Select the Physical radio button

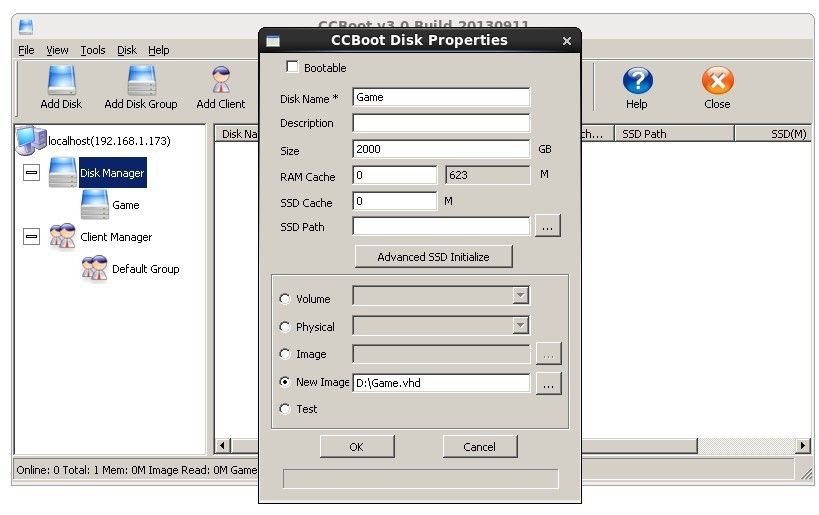coord(285,326)
